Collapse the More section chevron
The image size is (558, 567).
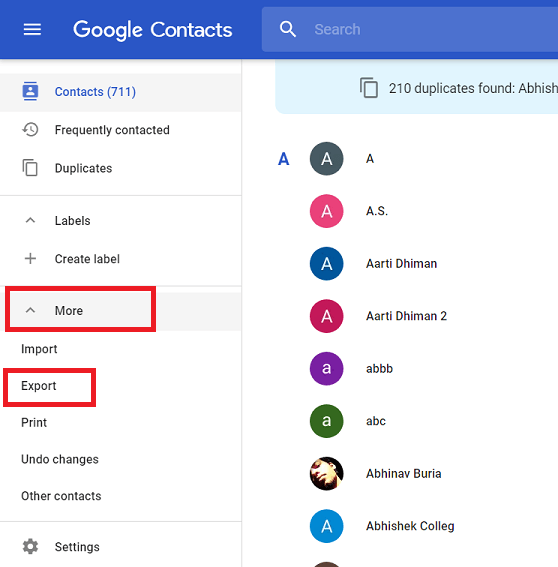click(x=30, y=310)
